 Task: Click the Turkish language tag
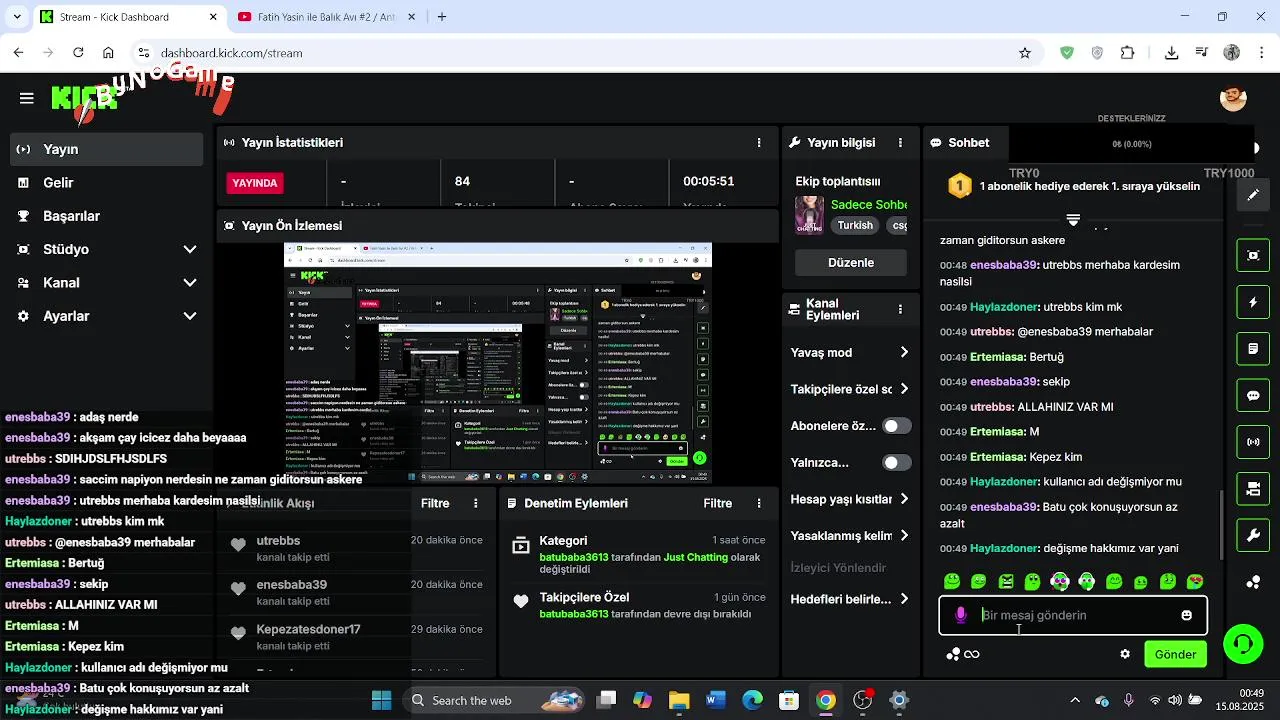point(855,225)
